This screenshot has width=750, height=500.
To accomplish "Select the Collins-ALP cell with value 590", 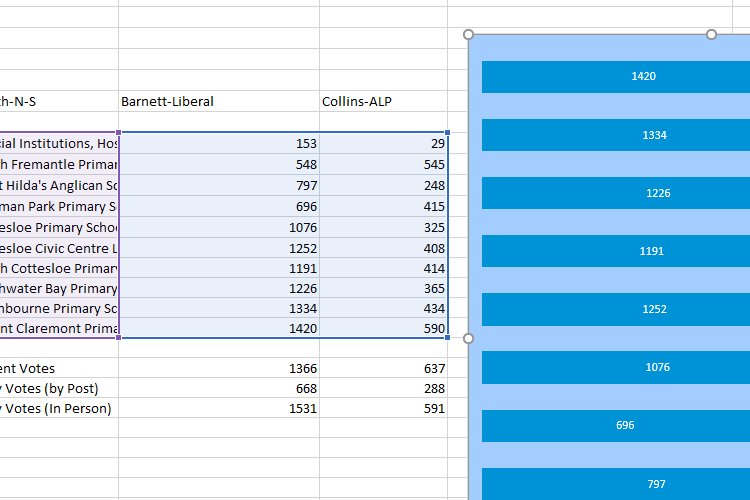I will (383, 328).
